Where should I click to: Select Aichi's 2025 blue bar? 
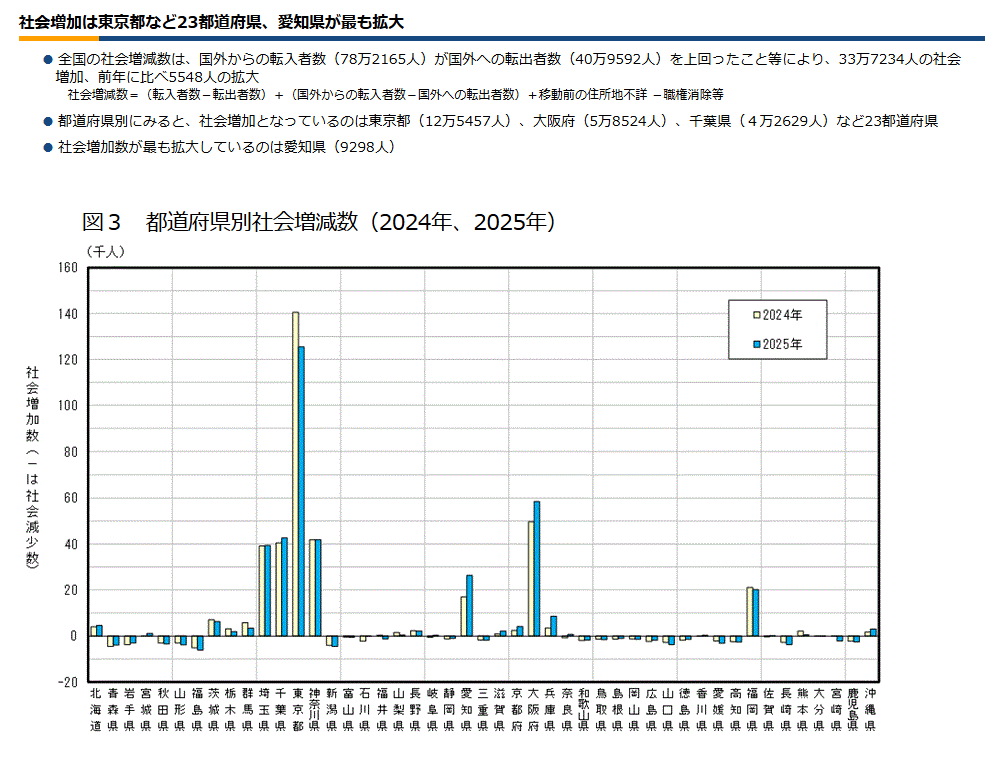(469, 604)
